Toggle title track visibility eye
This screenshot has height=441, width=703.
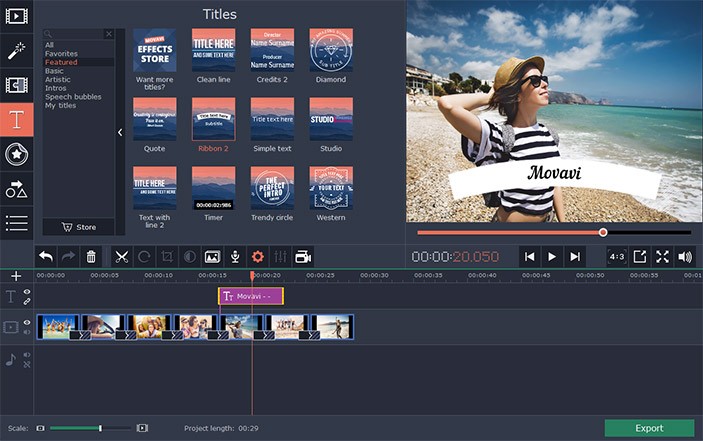pyautogui.click(x=27, y=292)
